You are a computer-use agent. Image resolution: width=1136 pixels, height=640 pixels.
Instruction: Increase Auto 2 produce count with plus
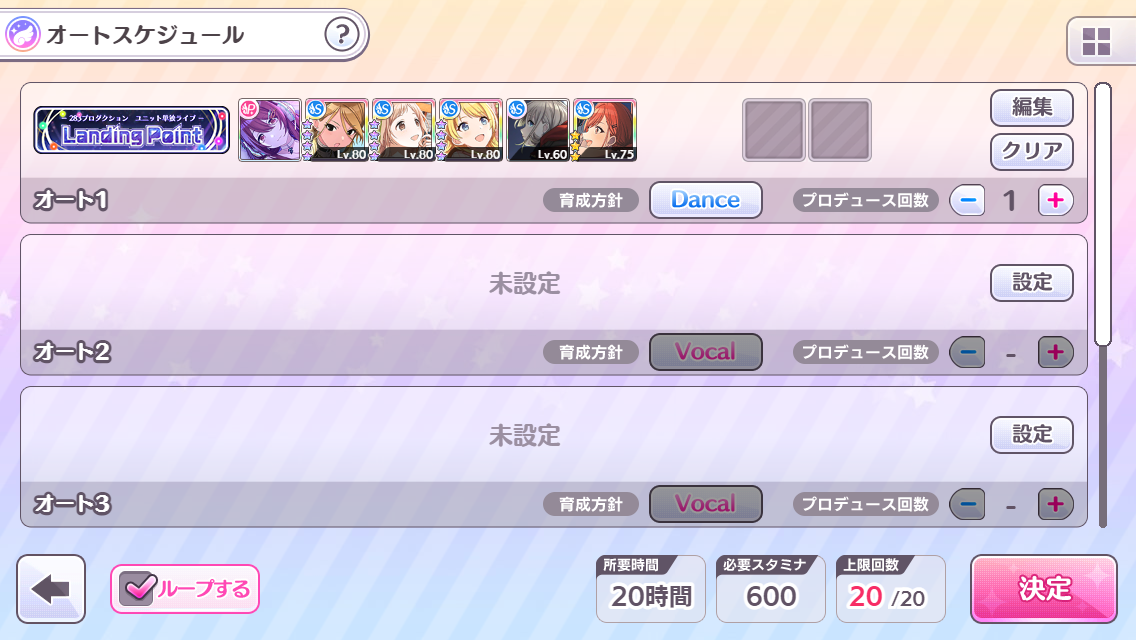point(1056,352)
